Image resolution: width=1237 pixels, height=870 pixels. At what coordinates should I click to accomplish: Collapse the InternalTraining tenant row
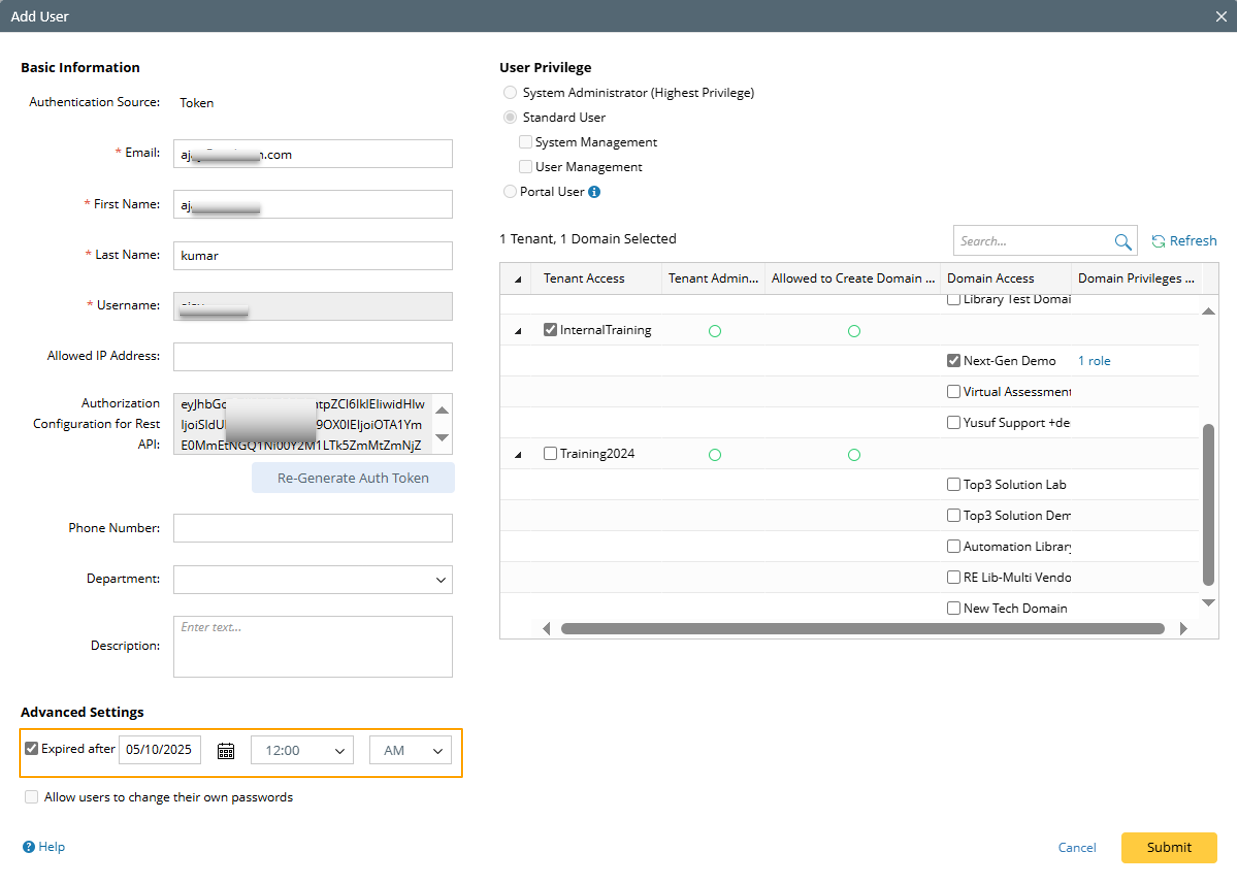[x=518, y=331]
